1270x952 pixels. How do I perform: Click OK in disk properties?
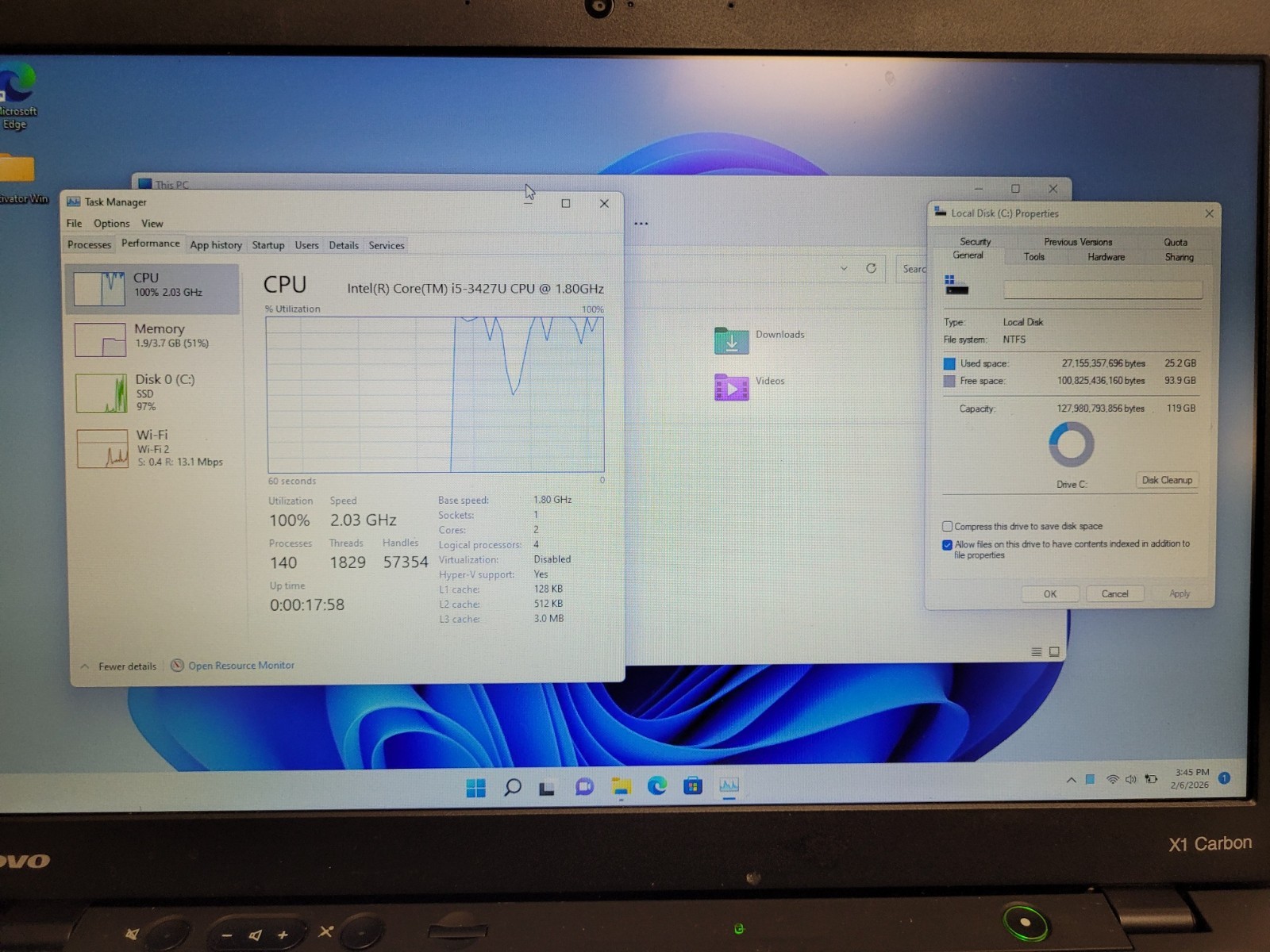tap(1050, 594)
